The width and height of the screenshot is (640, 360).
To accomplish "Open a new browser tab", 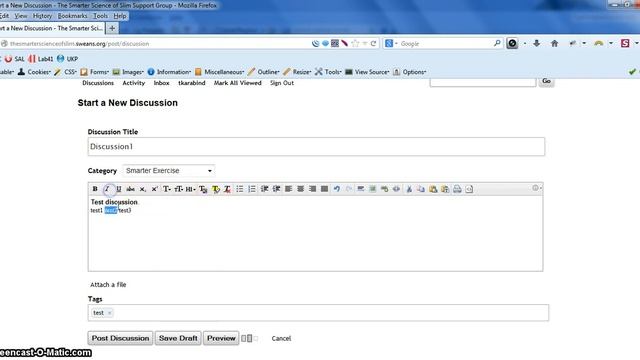I will tap(112, 28).
